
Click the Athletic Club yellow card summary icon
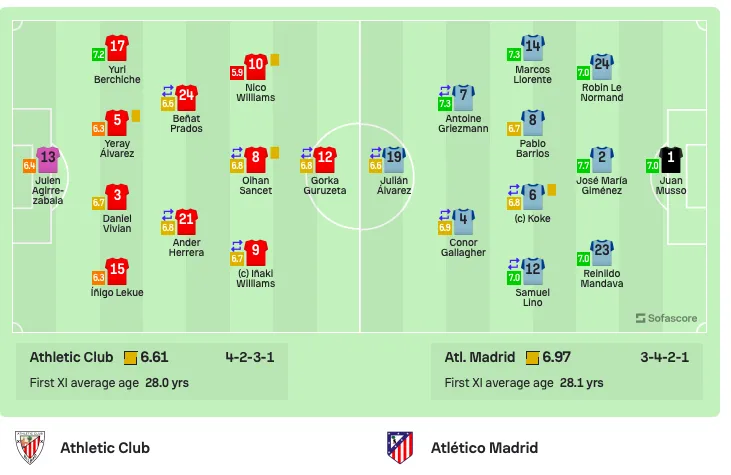pos(131,358)
